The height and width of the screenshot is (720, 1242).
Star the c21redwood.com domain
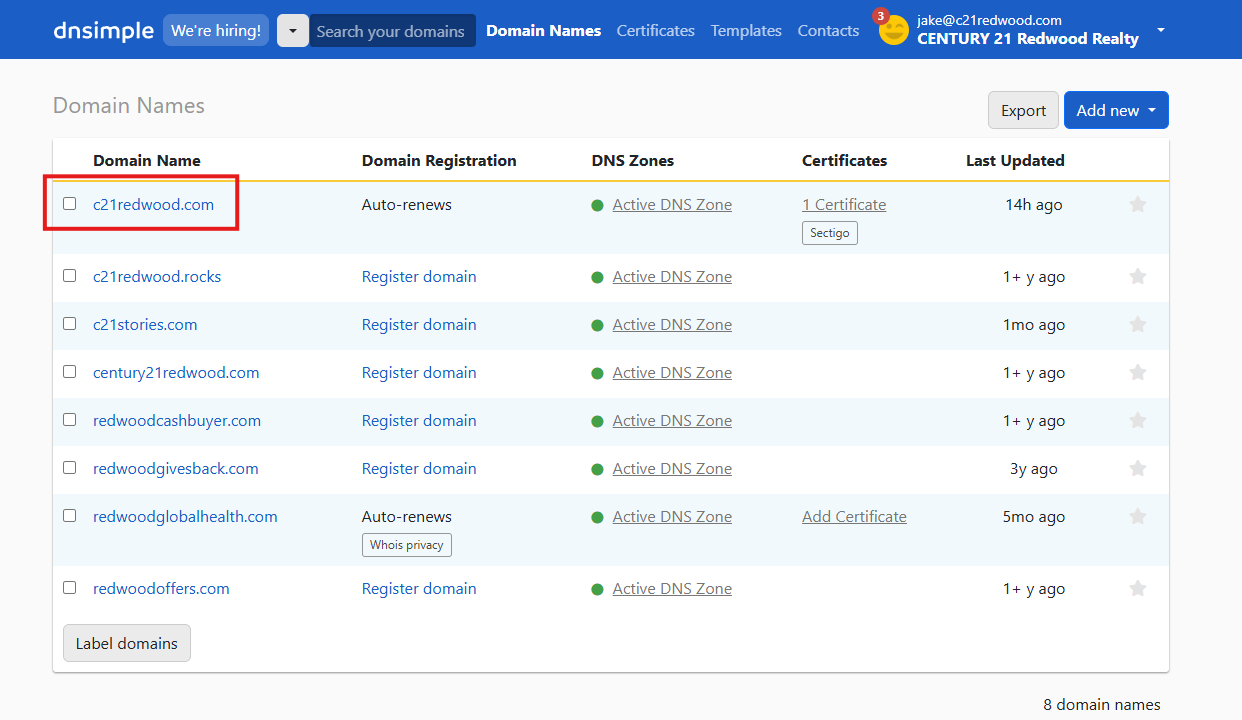(x=1137, y=205)
